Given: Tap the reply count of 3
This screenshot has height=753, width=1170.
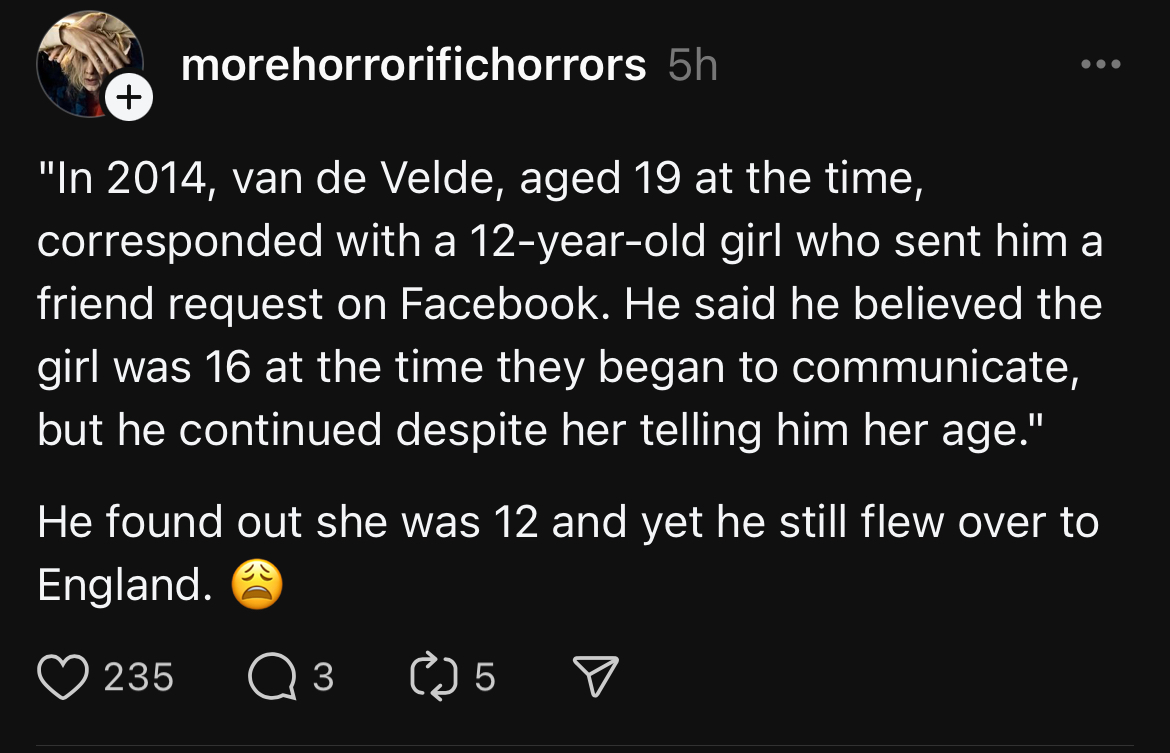Looking at the screenshot, I should pos(323,677).
